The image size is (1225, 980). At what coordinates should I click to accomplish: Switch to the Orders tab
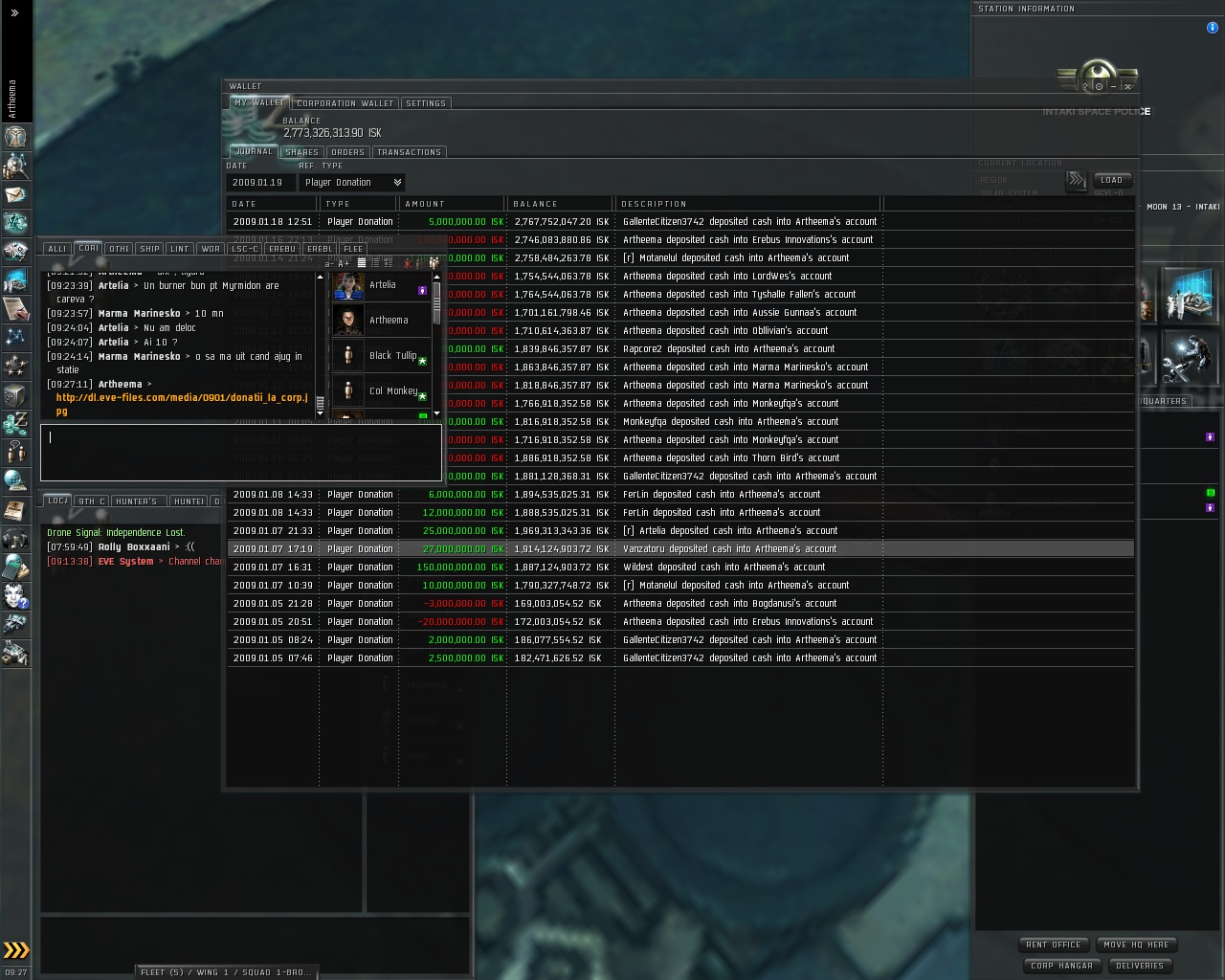pyautogui.click(x=347, y=152)
